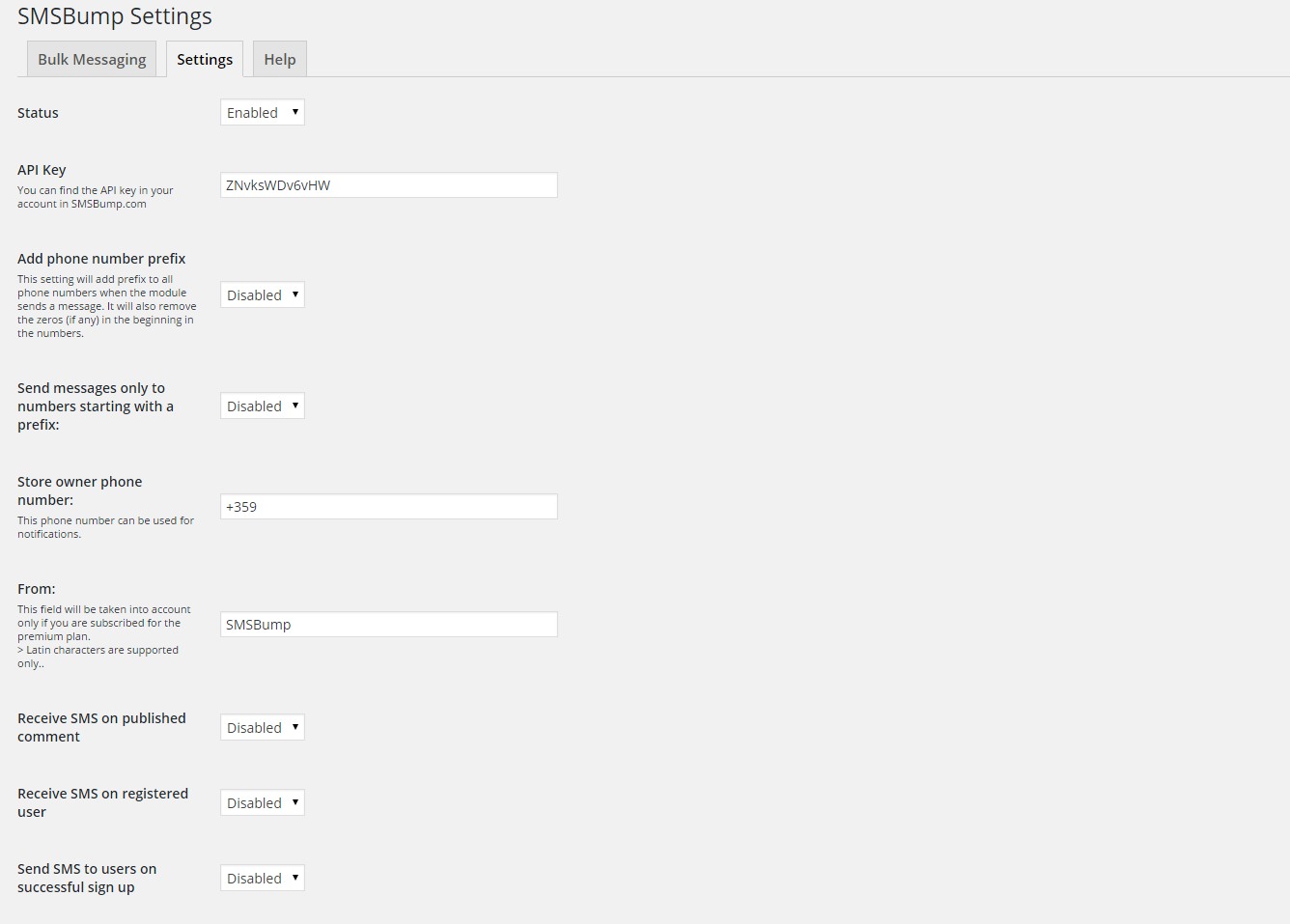The height and width of the screenshot is (924, 1290).
Task: Click the API Key label
Action: point(42,170)
